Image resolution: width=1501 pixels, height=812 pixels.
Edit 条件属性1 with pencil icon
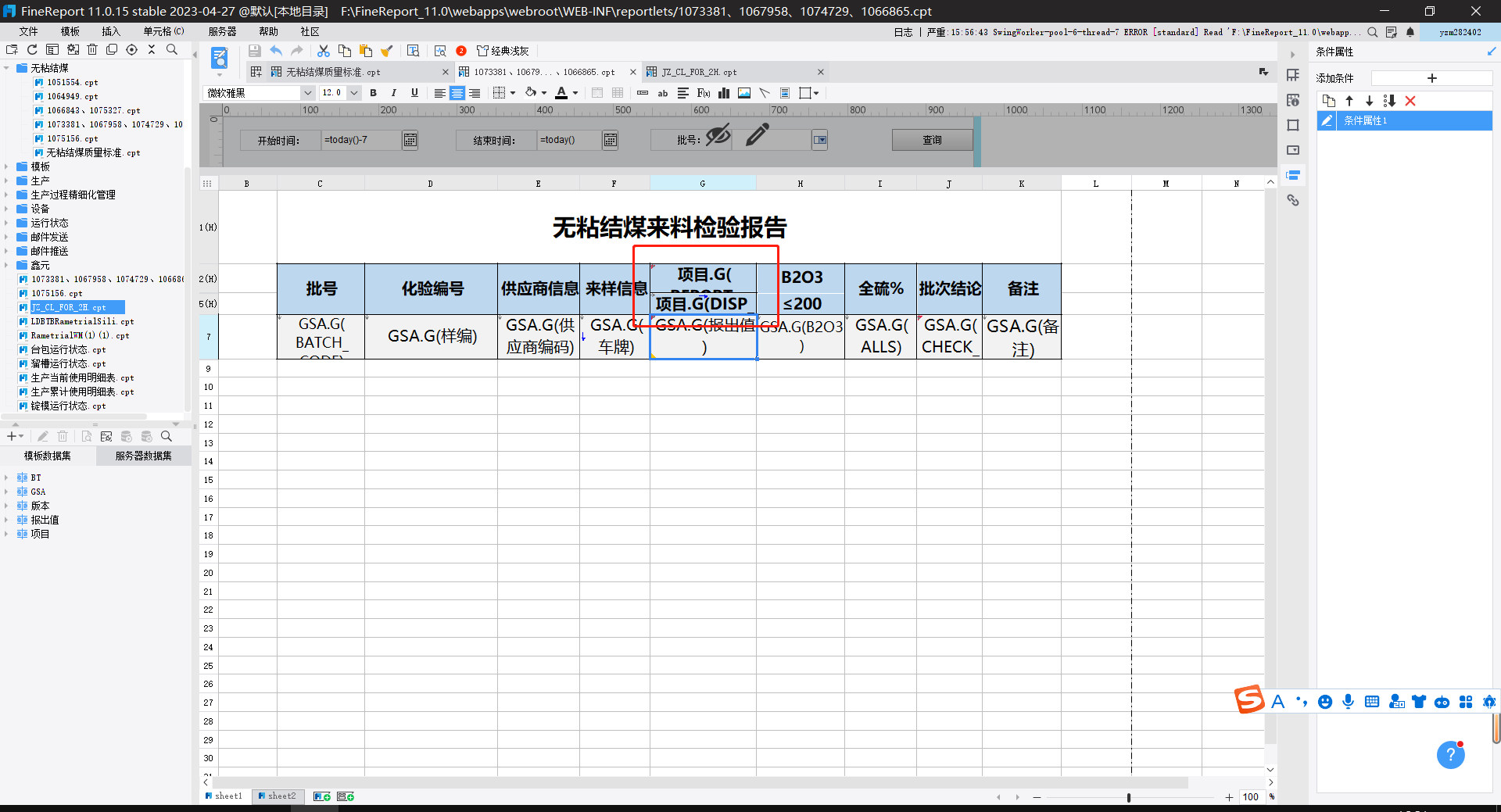click(x=1327, y=120)
